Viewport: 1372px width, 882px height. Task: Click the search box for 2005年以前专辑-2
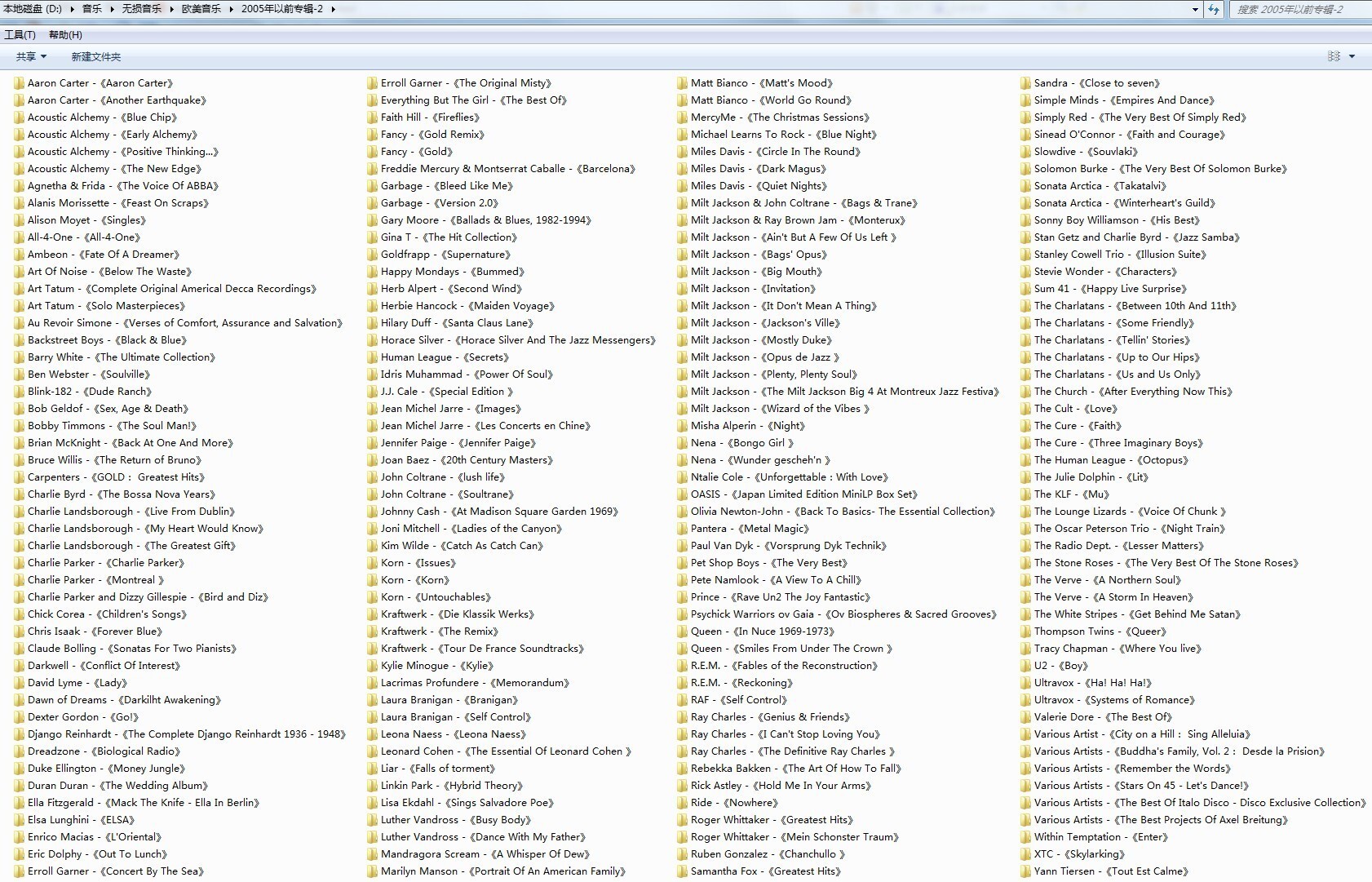pos(1297,10)
